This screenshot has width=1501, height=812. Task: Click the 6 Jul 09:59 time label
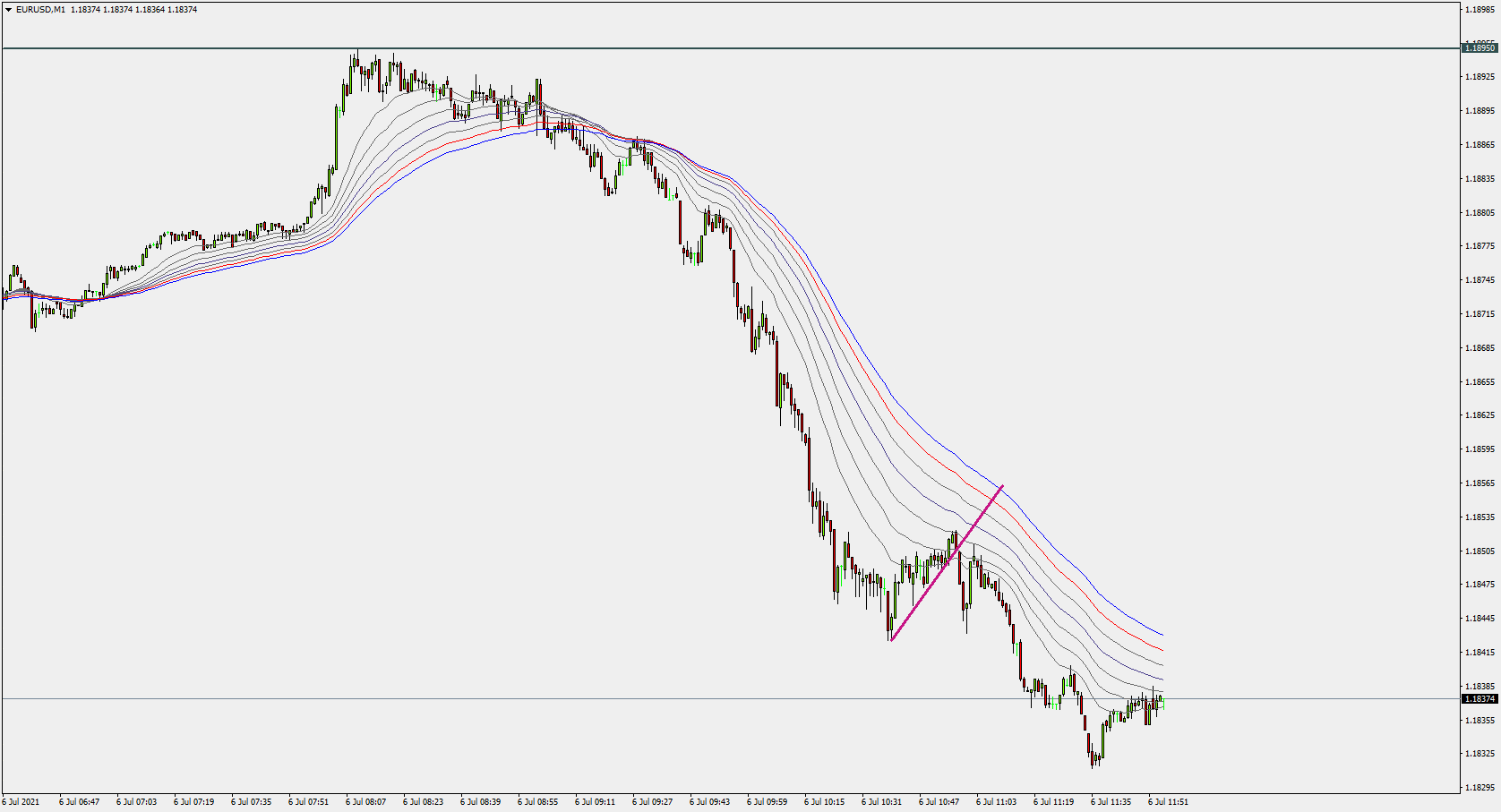[x=767, y=802]
